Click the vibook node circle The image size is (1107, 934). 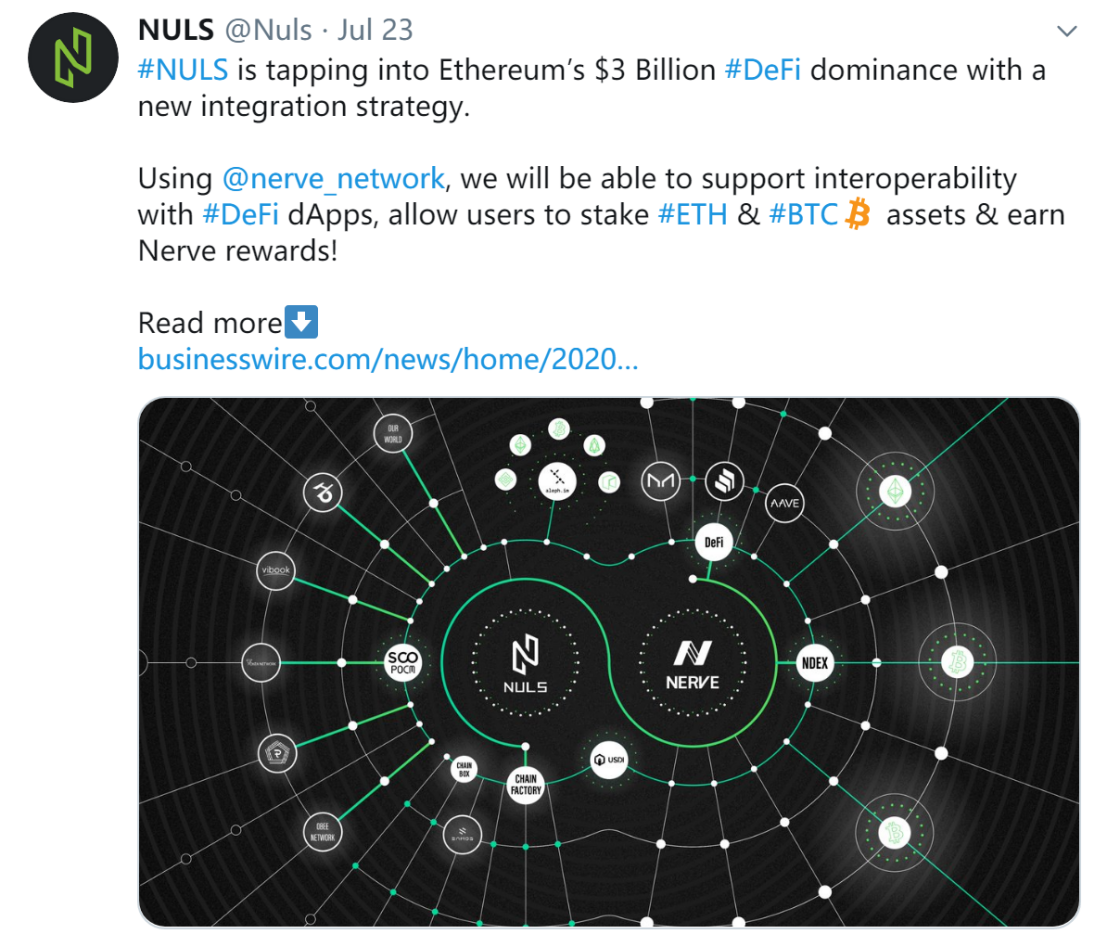tap(276, 570)
